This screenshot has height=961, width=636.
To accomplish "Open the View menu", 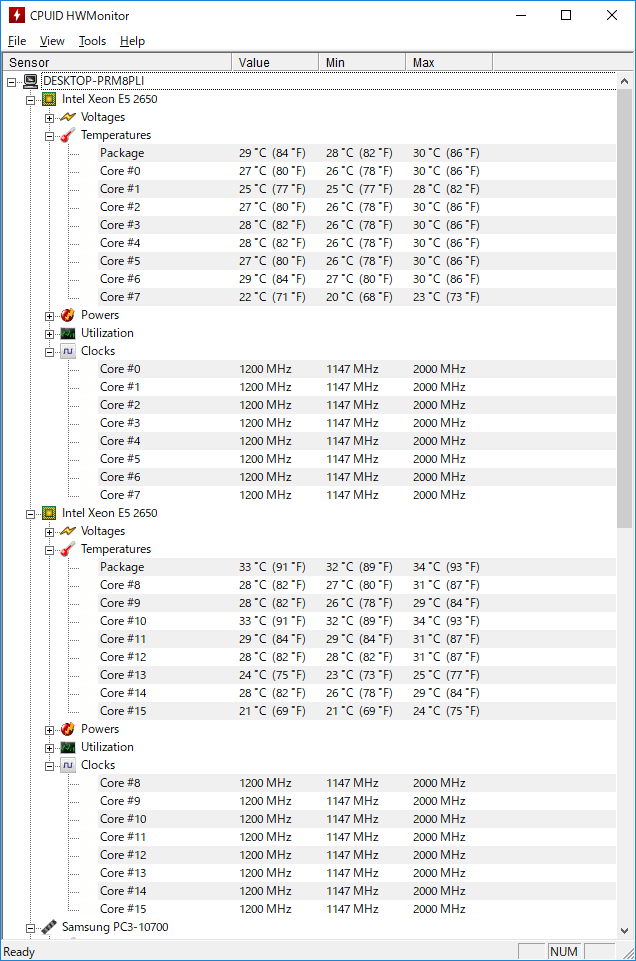I will (52, 41).
